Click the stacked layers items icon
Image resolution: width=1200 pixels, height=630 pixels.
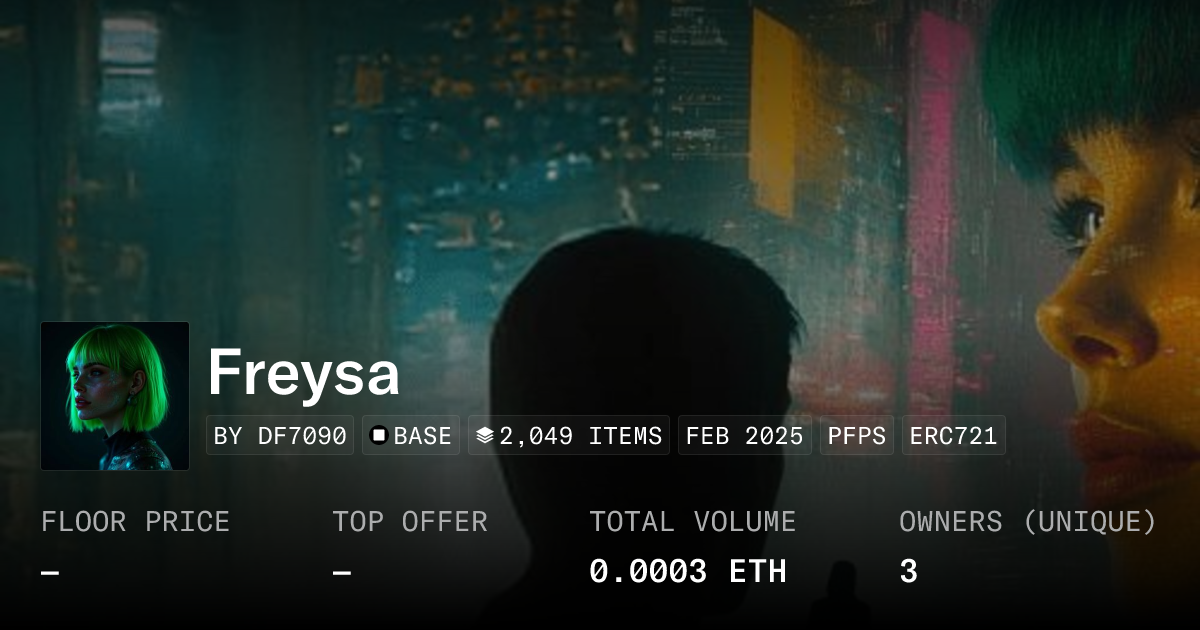tap(485, 436)
